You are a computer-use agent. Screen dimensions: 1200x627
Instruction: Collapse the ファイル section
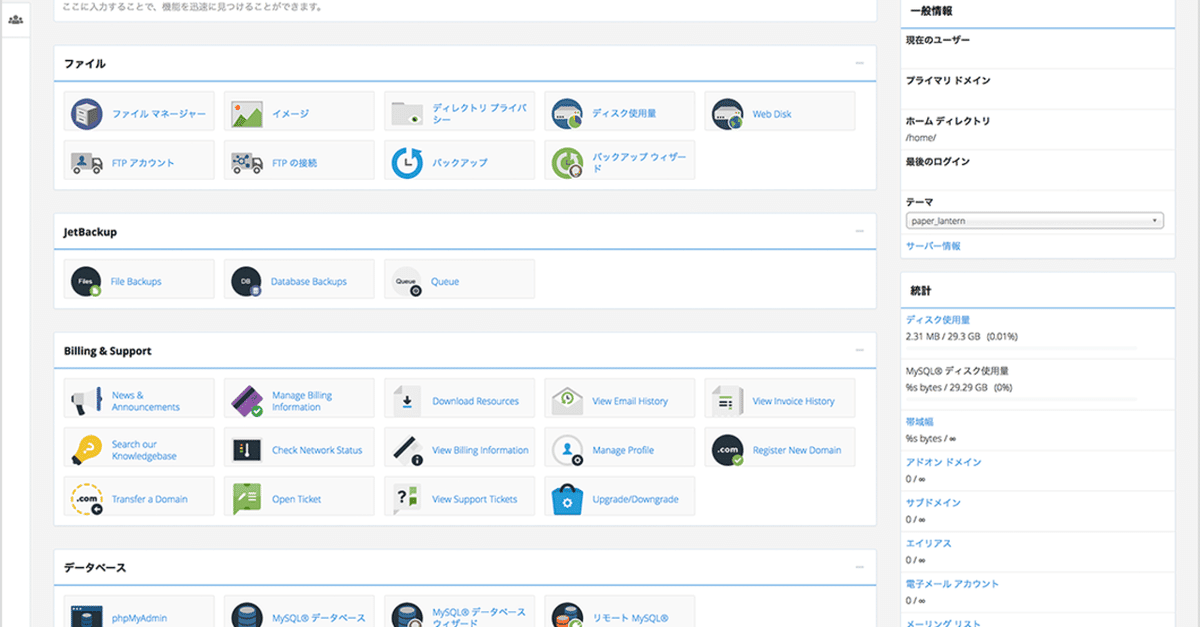(x=859, y=63)
